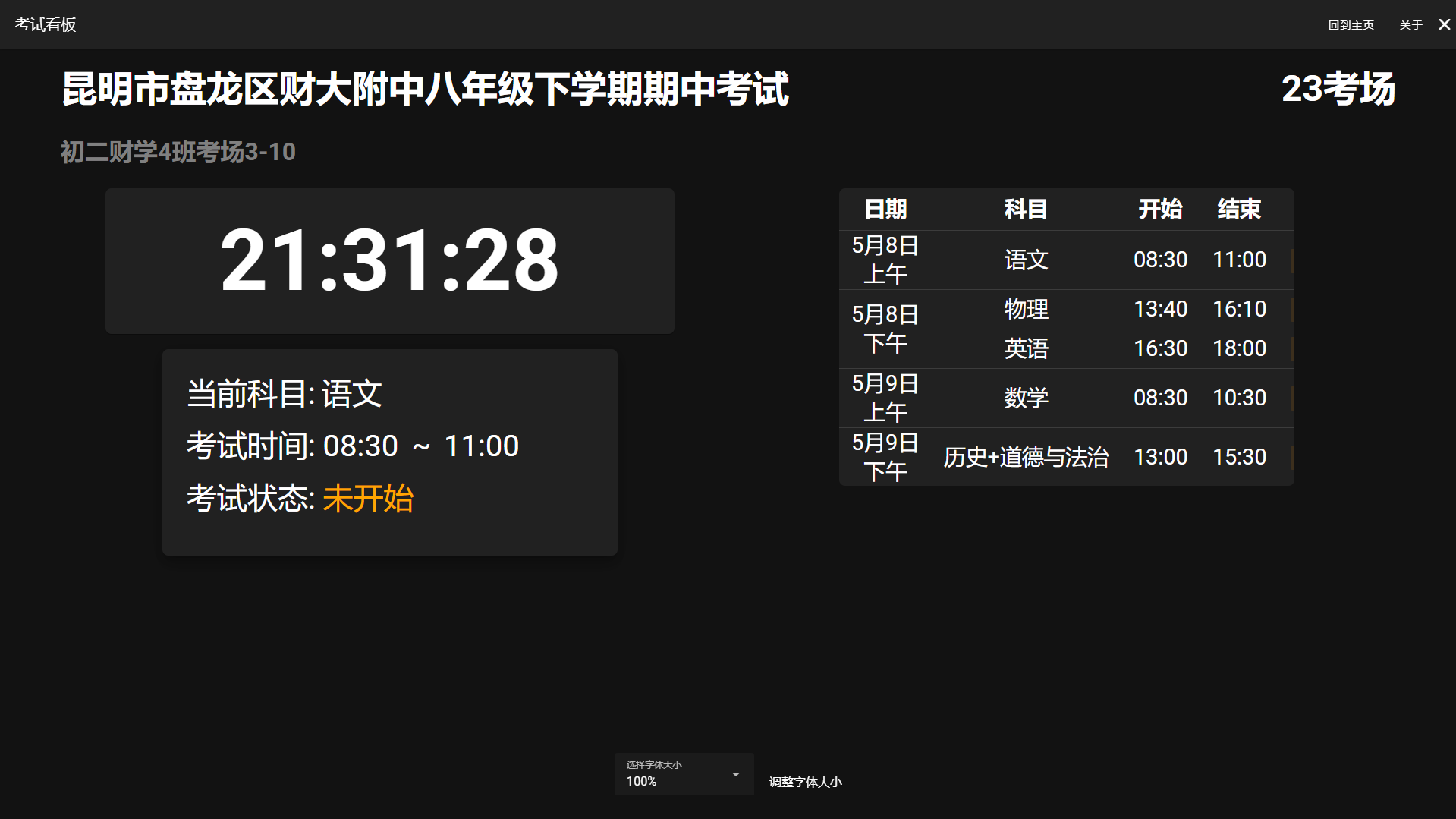Click the 100% font size value
1456x819 pixels.
[x=641, y=781]
